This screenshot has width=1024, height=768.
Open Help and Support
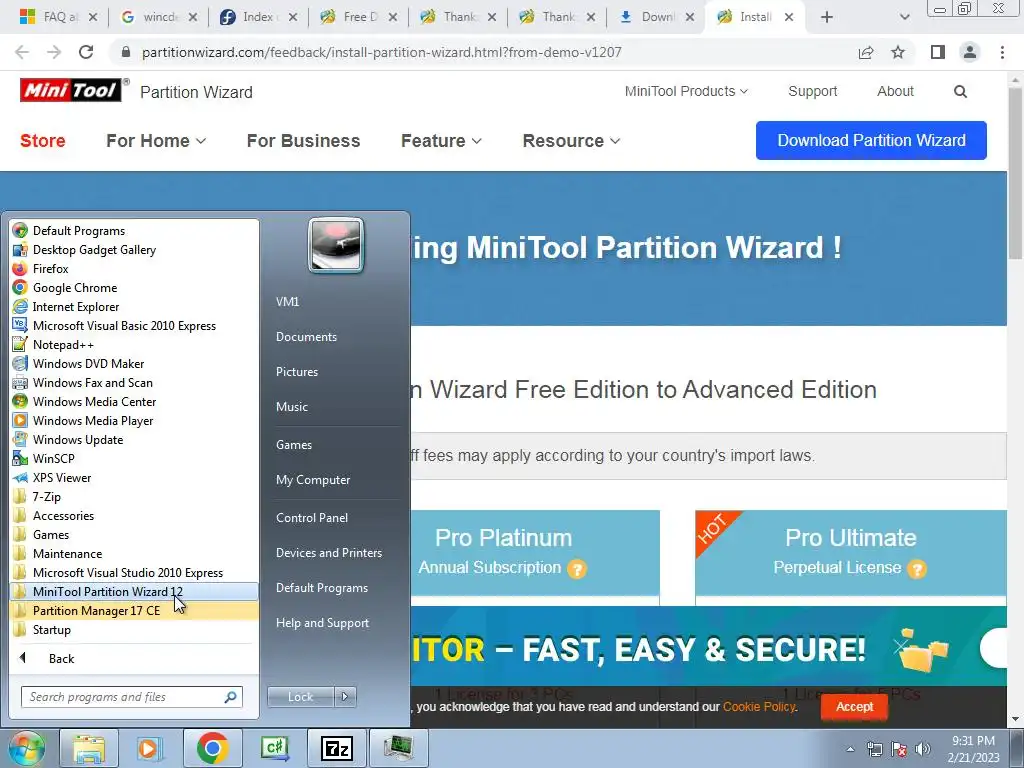(x=322, y=622)
